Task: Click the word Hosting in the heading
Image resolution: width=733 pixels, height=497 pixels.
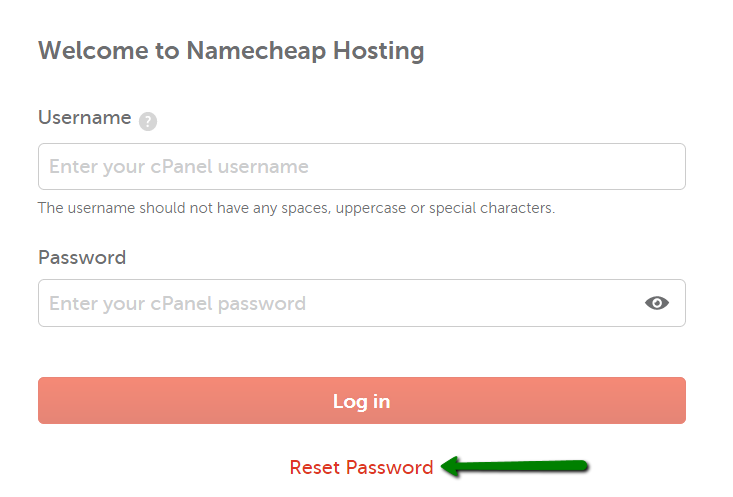Action: tap(379, 50)
